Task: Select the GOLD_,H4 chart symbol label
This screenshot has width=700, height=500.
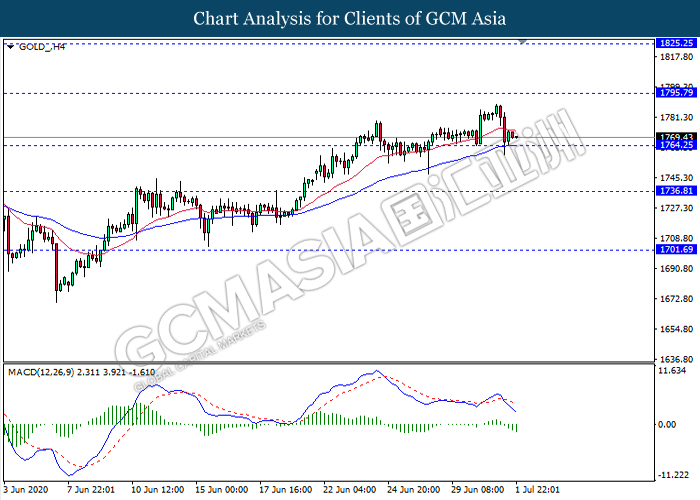Action: (x=42, y=46)
